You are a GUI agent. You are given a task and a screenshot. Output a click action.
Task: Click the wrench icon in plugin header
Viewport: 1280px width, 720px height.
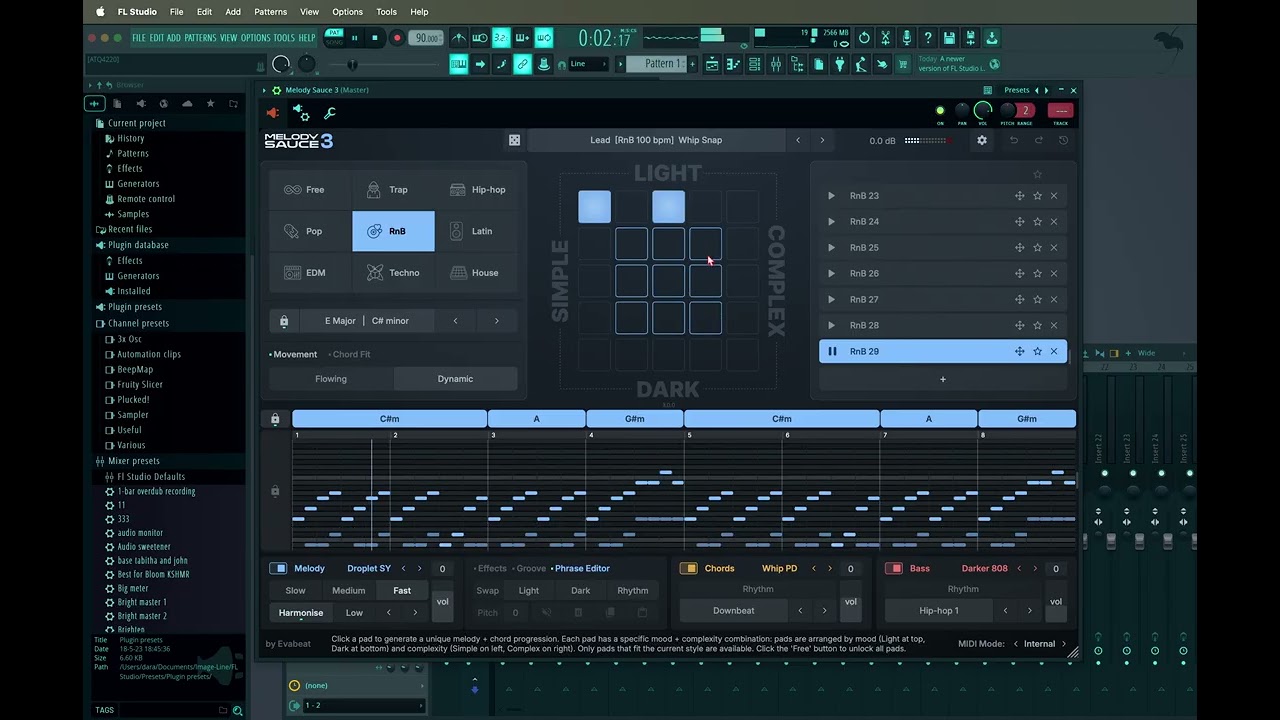(330, 113)
